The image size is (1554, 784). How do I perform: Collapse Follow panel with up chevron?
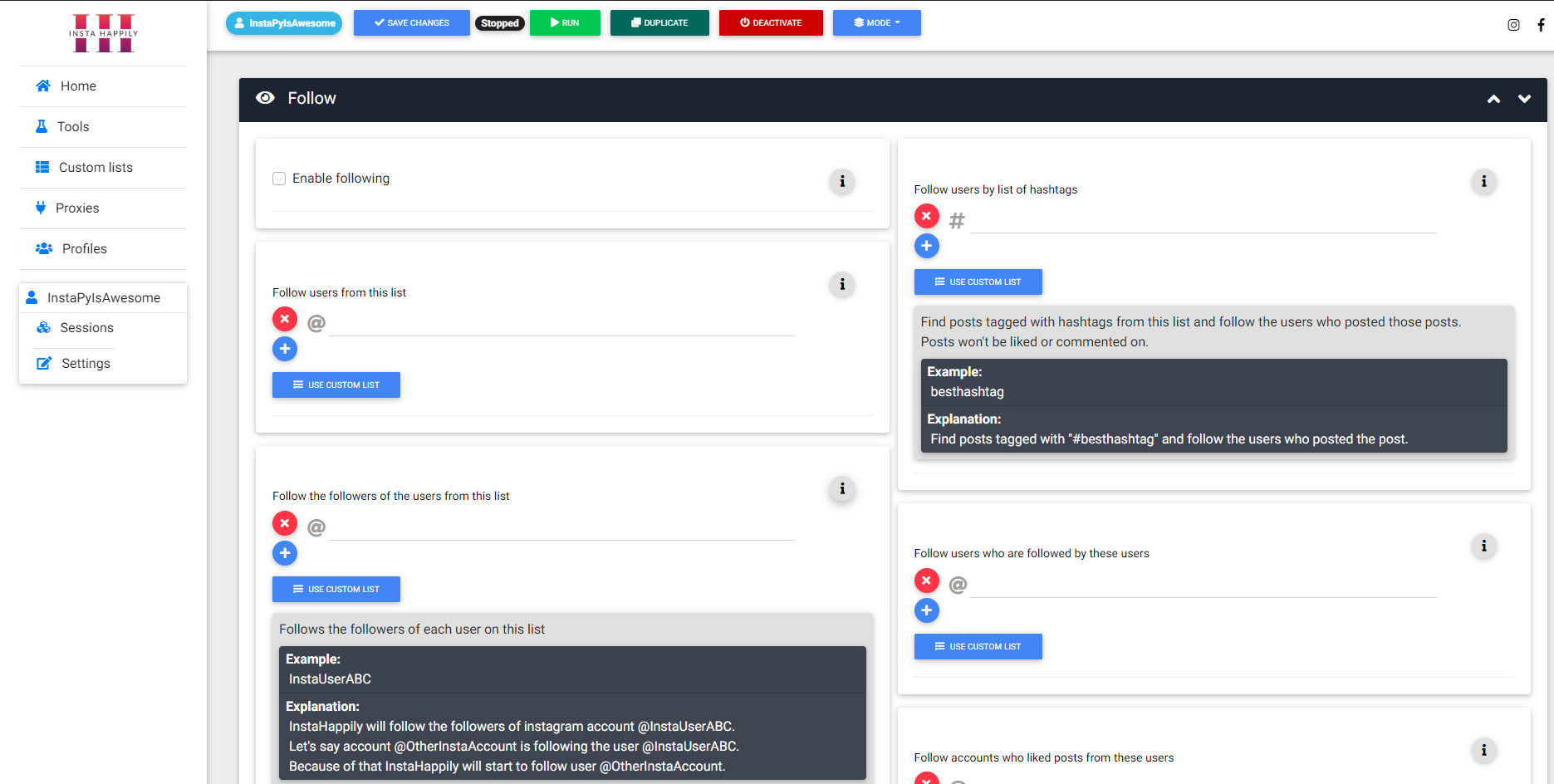tap(1493, 99)
